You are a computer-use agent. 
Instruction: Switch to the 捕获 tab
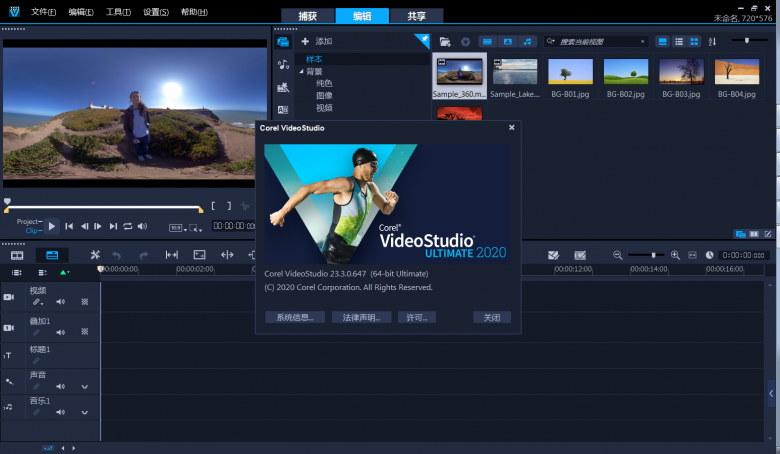point(307,16)
